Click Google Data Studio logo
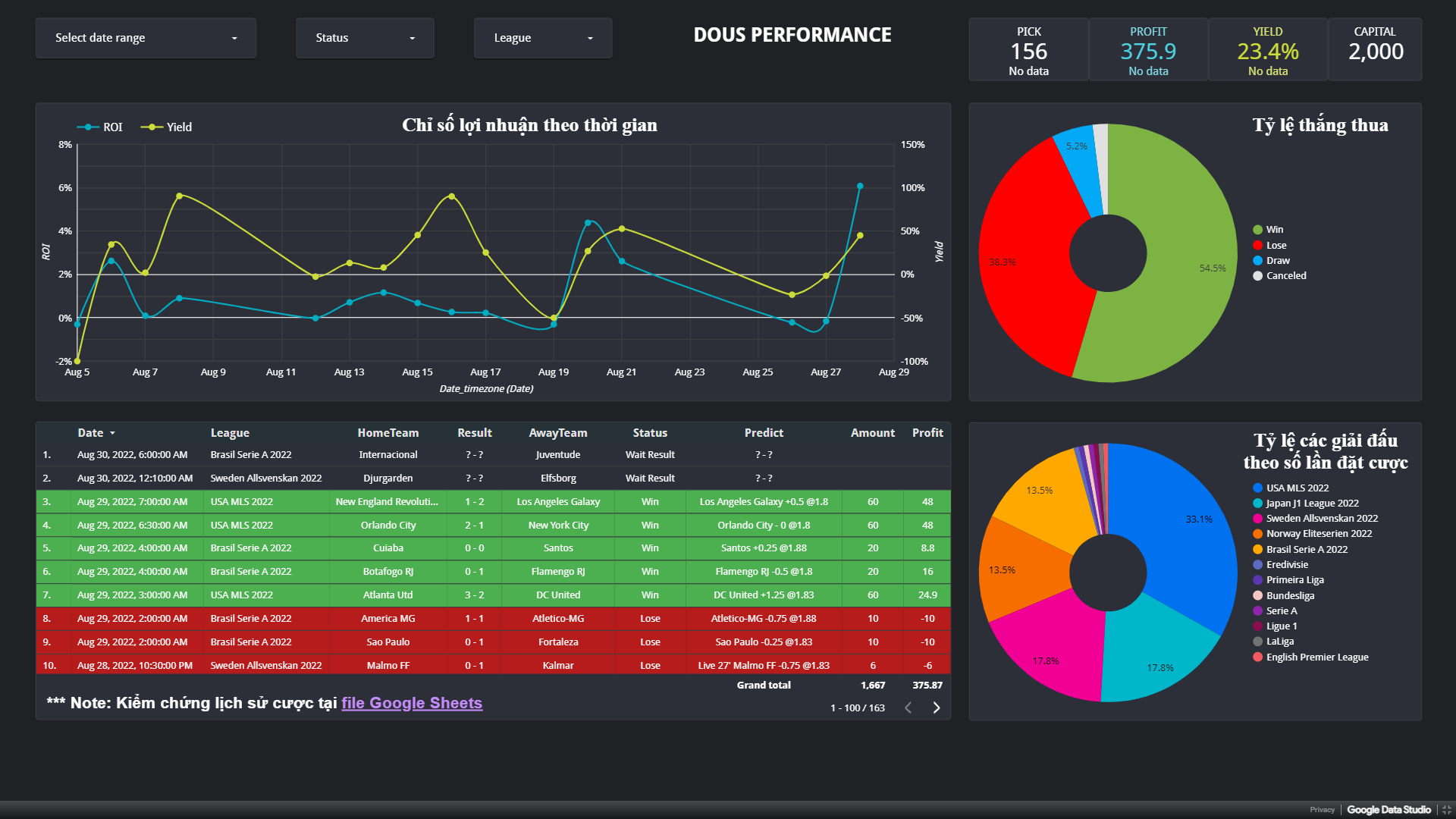Image resolution: width=1456 pixels, height=819 pixels. (x=1389, y=810)
